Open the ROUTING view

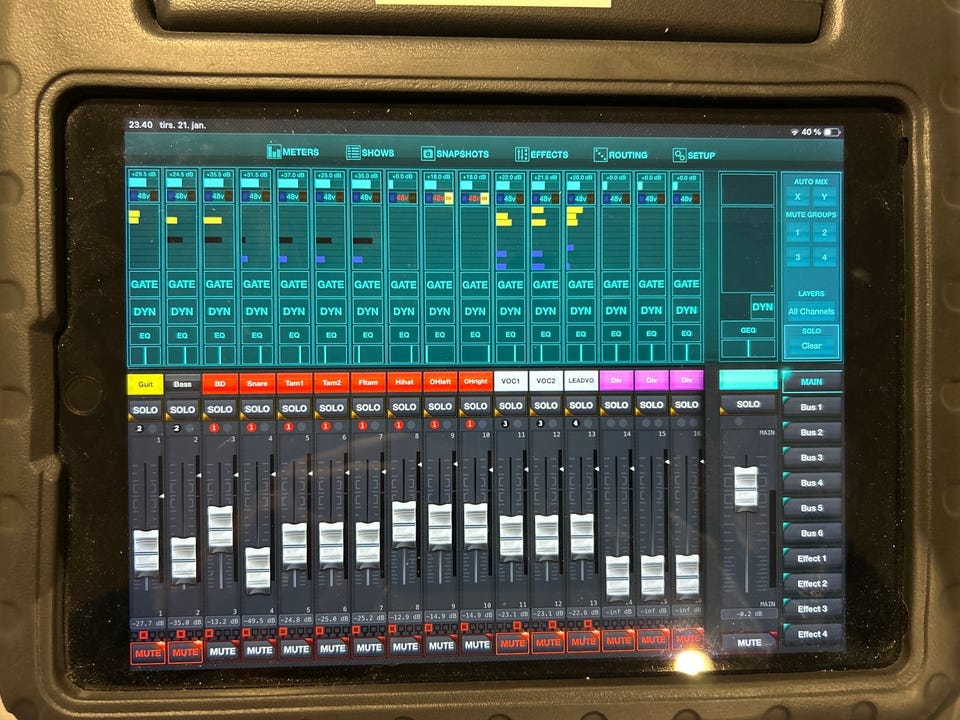click(620, 155)
